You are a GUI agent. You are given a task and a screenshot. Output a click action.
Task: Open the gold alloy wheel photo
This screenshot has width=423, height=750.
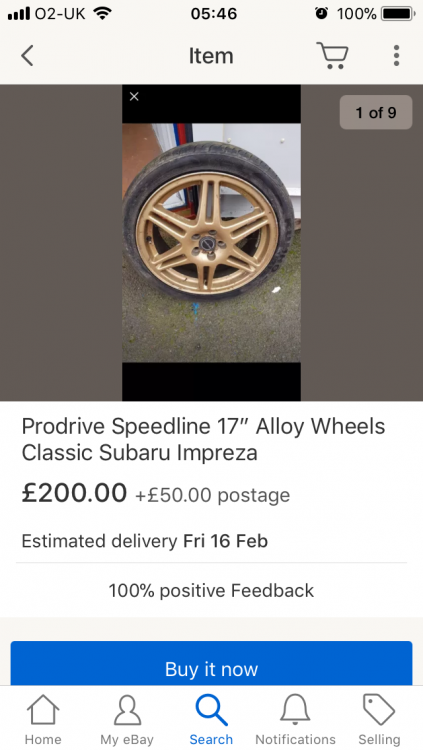pos(212,243)
